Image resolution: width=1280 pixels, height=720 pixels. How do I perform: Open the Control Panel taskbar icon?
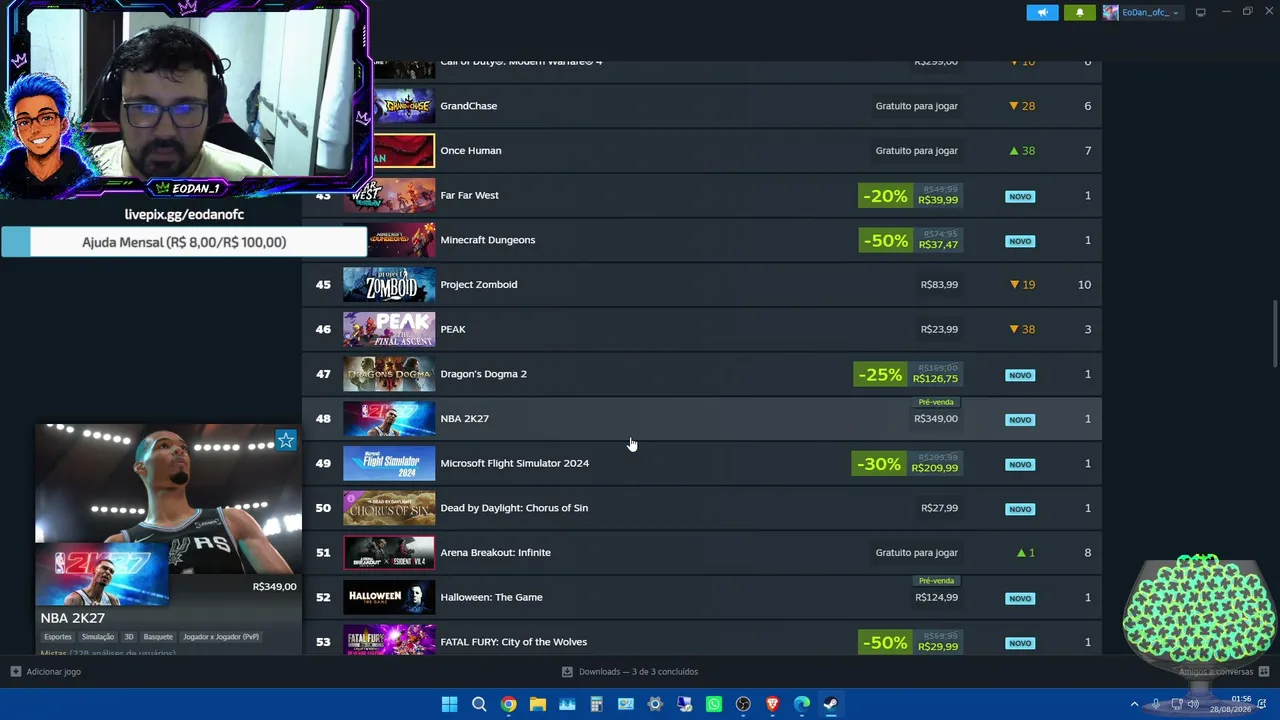(x=626, y=704)
